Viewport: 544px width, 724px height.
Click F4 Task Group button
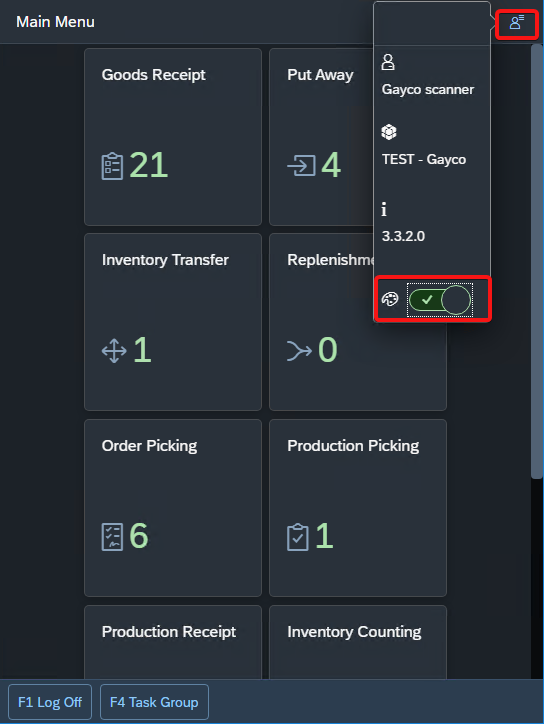[x=154, y=702]
